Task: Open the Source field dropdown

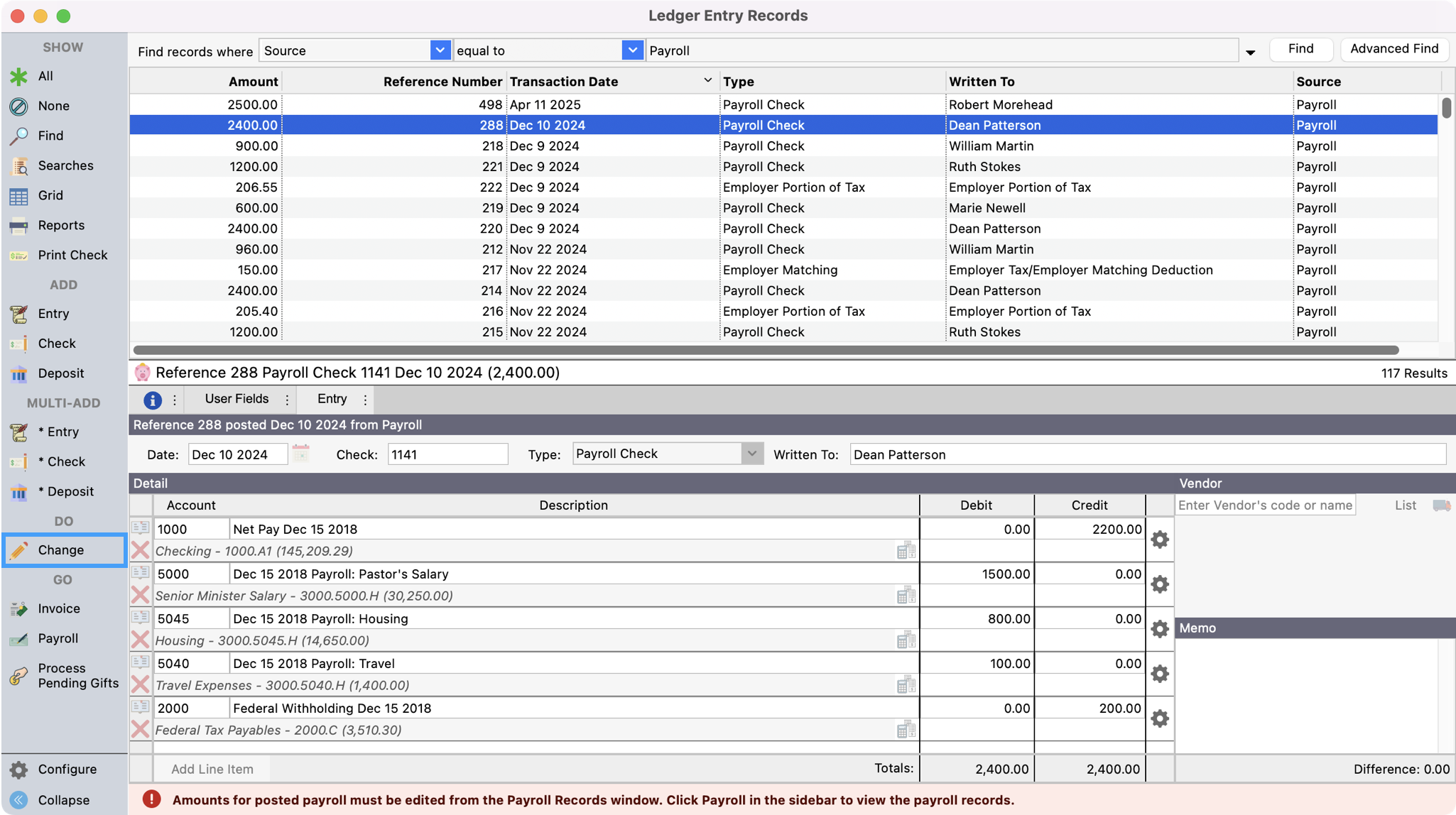Action: tap(440, 50)
